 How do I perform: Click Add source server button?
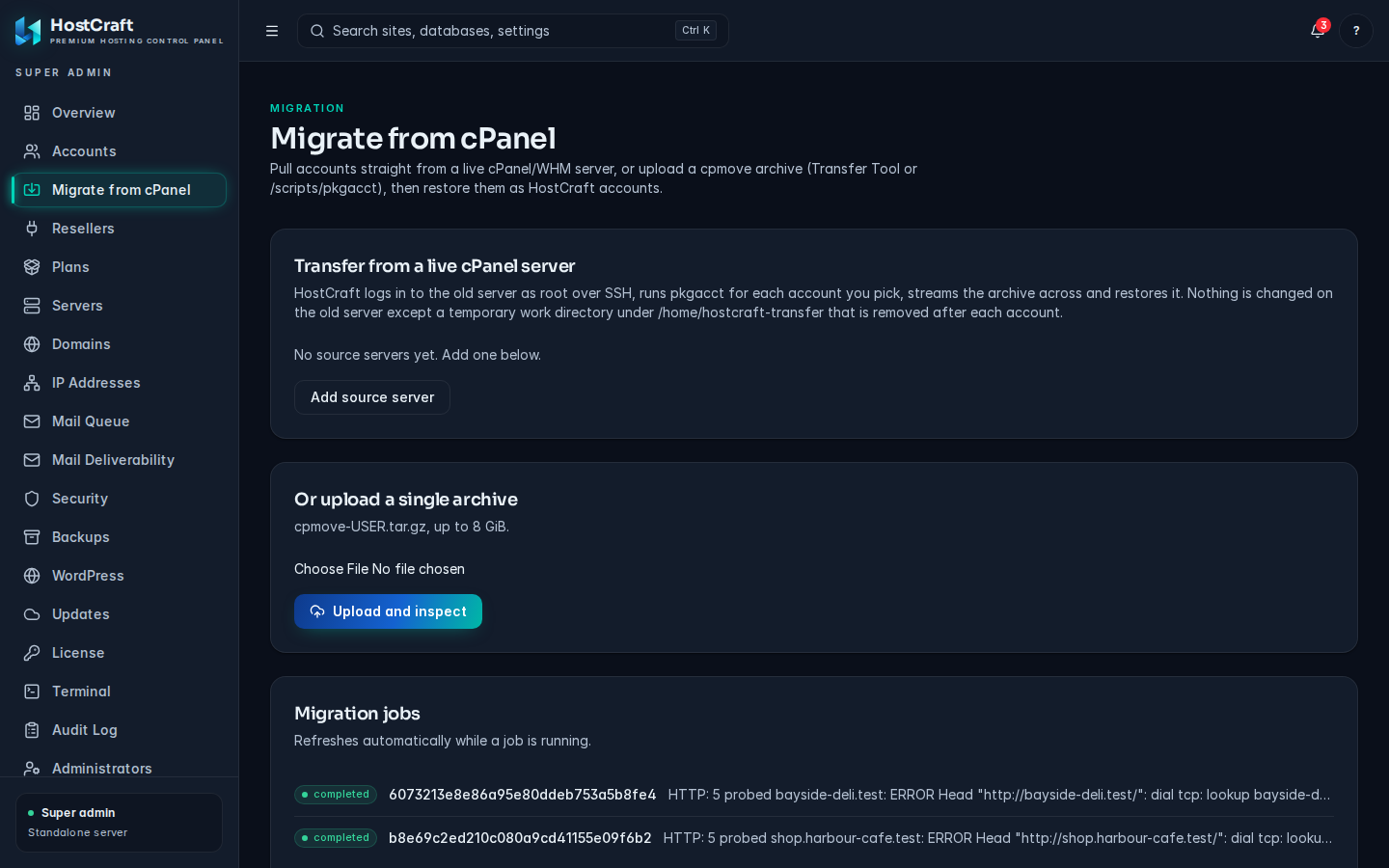[372, 397]
